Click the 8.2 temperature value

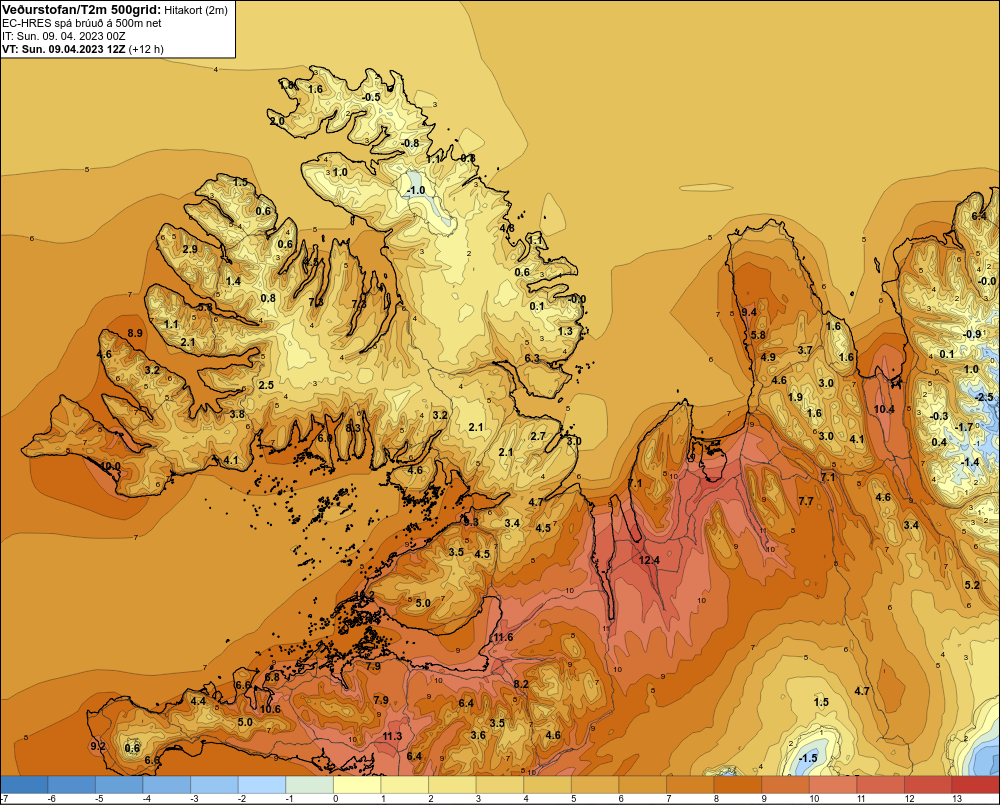point(521,684)
